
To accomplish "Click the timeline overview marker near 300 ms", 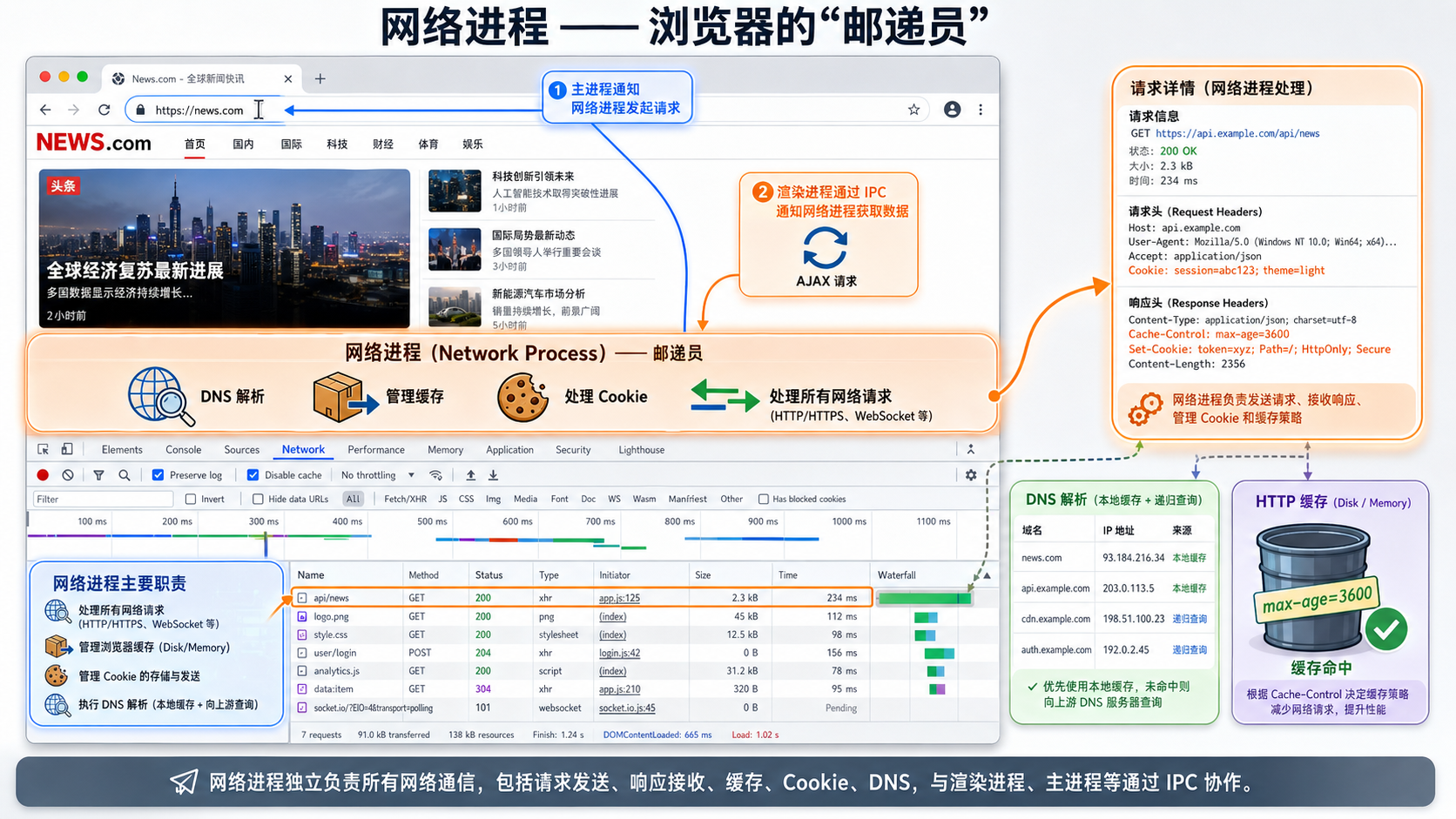I will pos(266,544).
